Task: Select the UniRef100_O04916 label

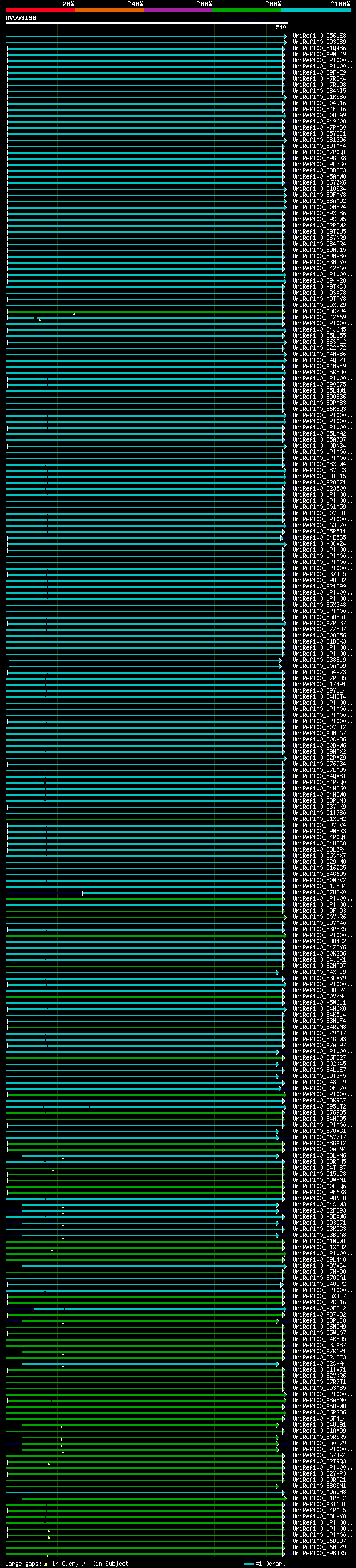Action: 319,103
